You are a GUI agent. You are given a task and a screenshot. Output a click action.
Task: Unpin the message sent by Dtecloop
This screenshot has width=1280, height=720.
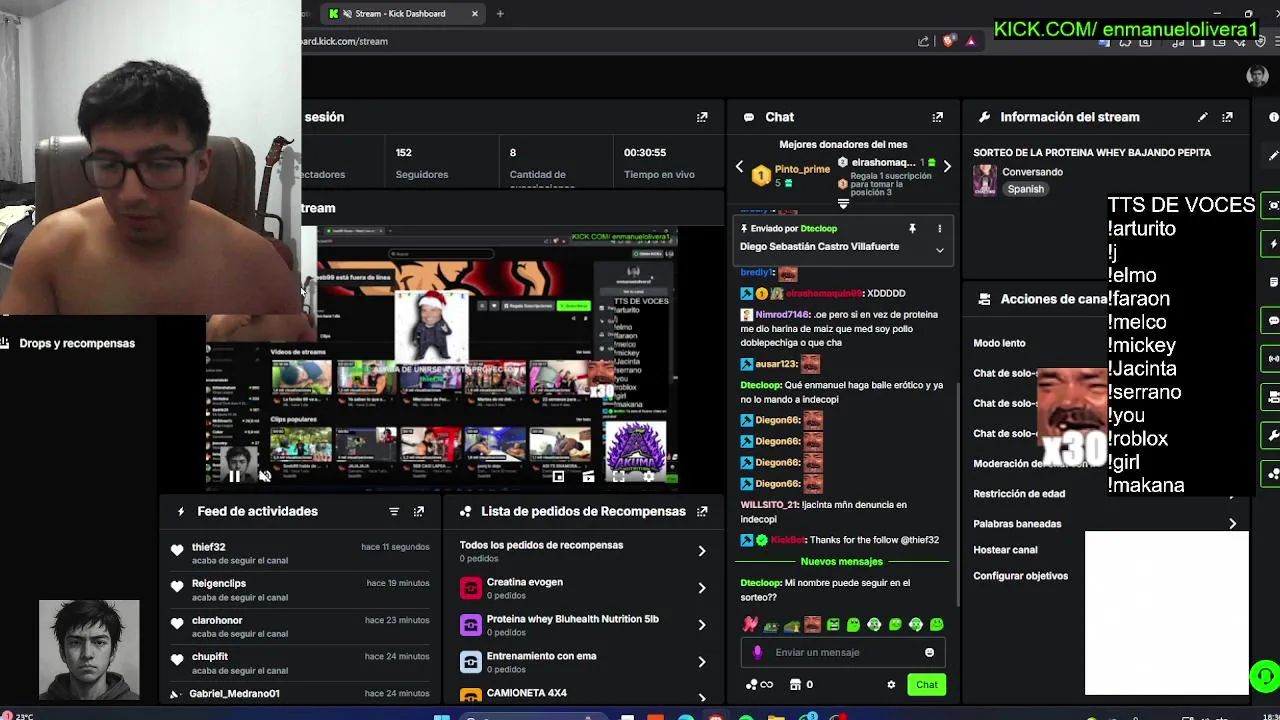(x=912, y=229)
